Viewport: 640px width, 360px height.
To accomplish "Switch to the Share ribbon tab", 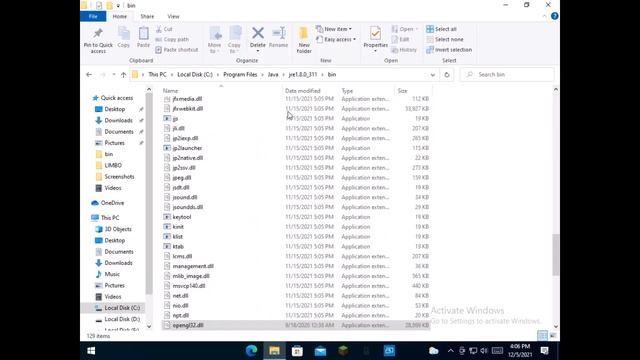I will pos(147,16).
